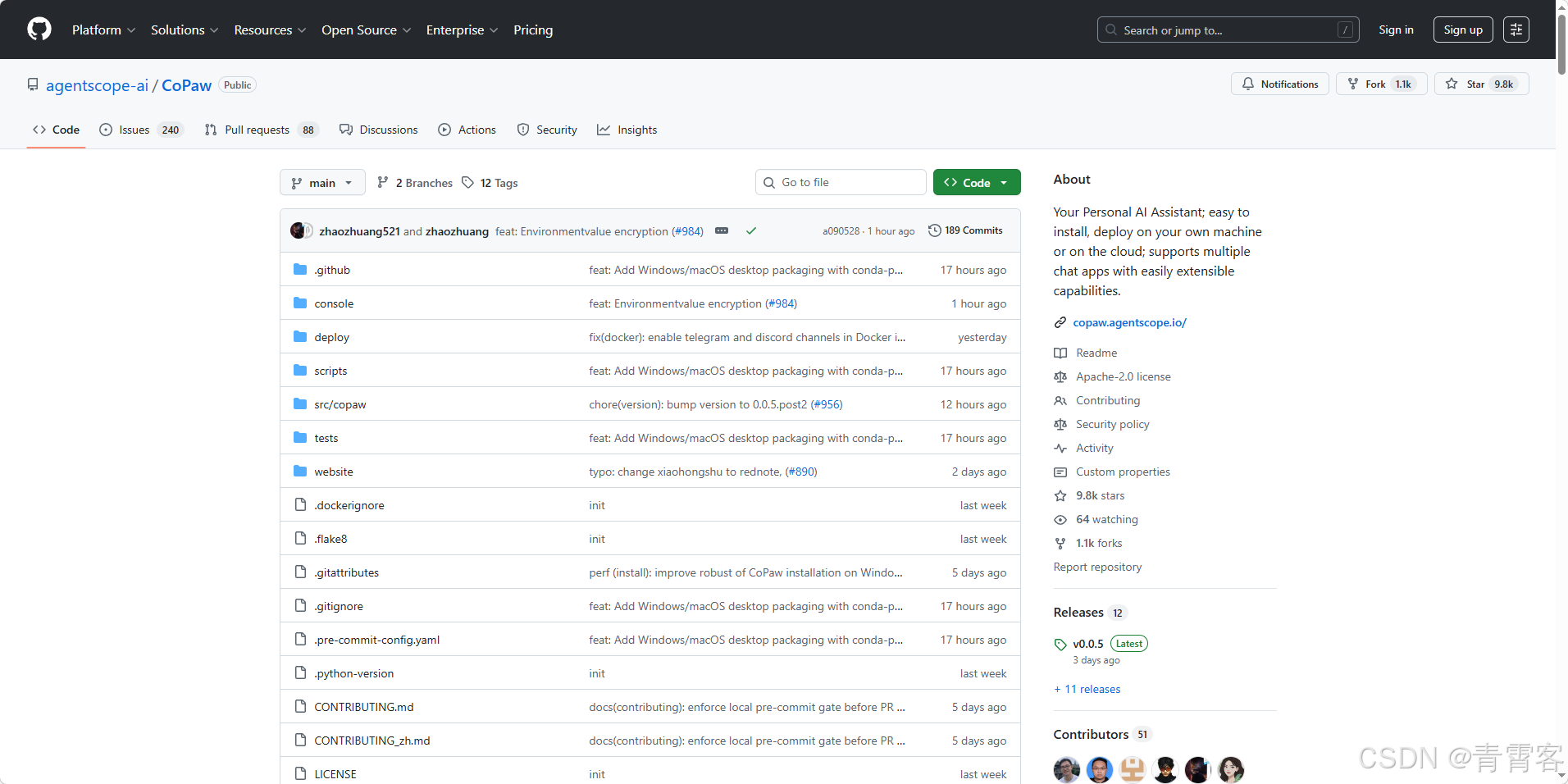Click the forks count icon
Screen dimensions: 1568x784
(x=1060, y=544)
